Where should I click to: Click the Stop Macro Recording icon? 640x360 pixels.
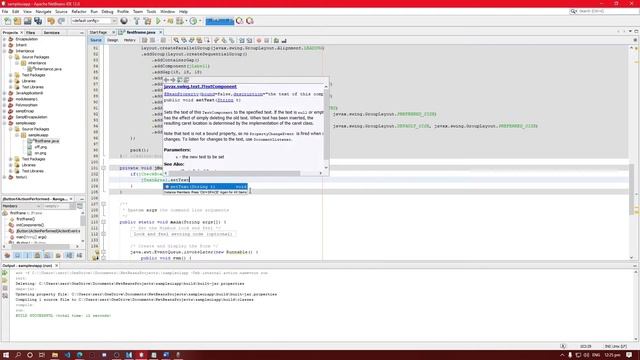pyautogui.click(x=267, y=40)
